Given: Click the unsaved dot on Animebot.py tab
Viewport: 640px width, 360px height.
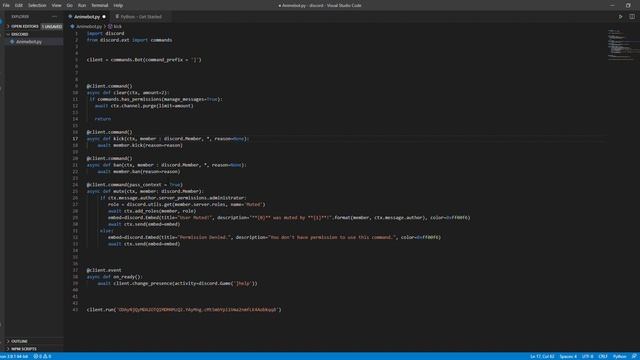Looking at the screenshot, I should [x=104, y=17].
